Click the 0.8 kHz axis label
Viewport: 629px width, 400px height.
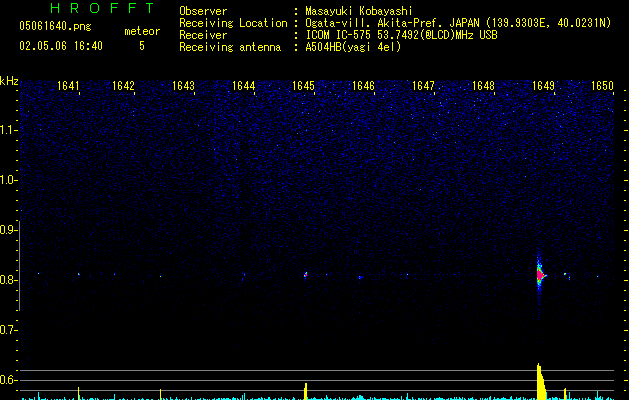coord(8,280)
